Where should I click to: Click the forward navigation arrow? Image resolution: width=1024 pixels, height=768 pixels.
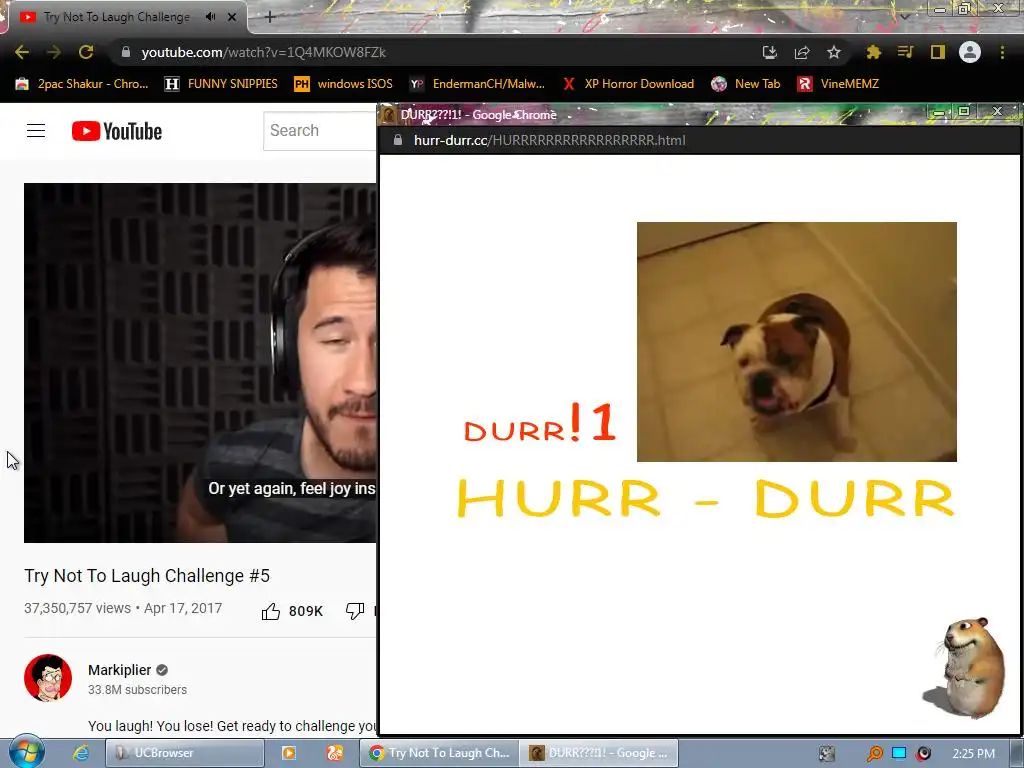[x=54, y=52]
